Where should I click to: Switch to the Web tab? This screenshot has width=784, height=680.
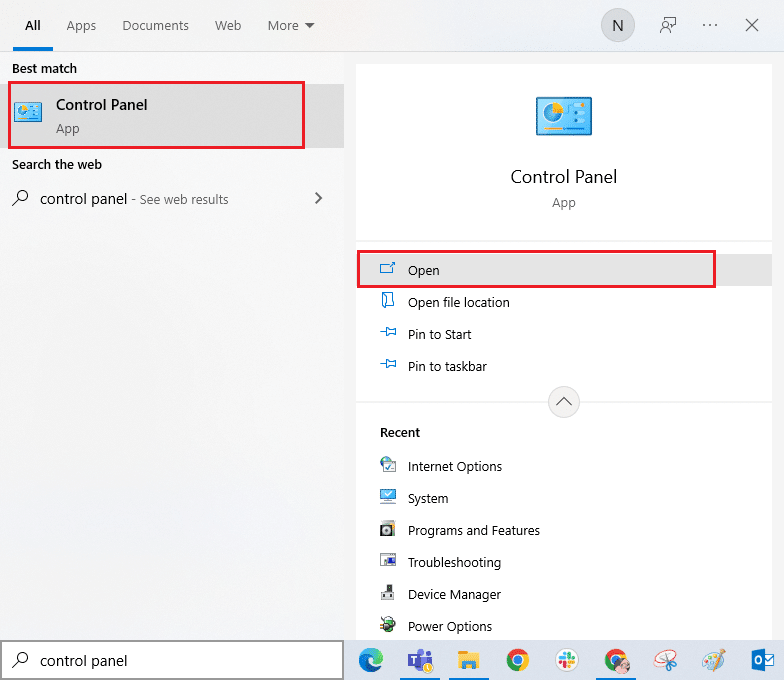coord(228,26)
